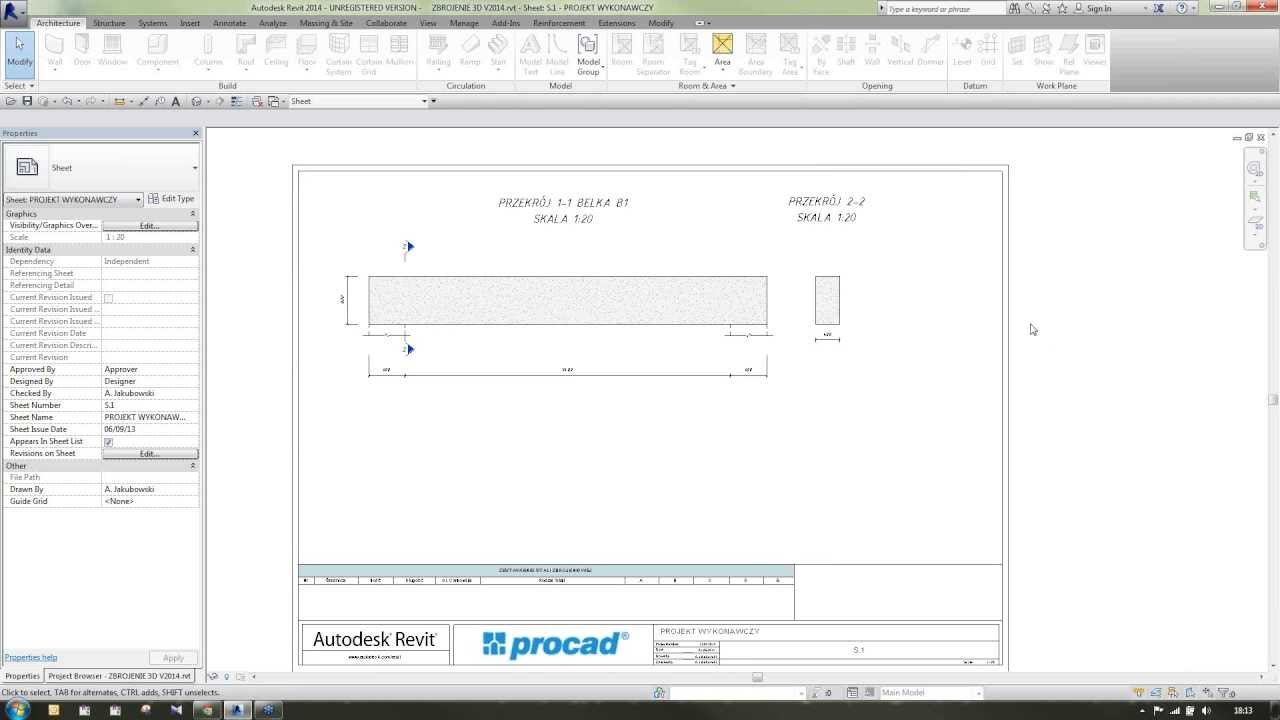Select the Text tool in the quick access toolbar
This screenshot has height=720, width=1280.
pos(176,101)
